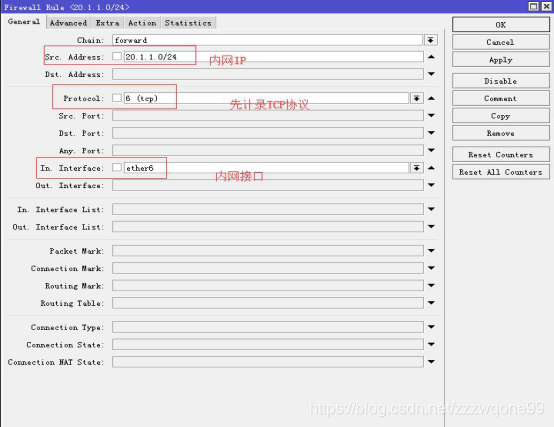Click the disabled Dst. Port field
Viewport: 554px width, 427px height.
point(268,133)
